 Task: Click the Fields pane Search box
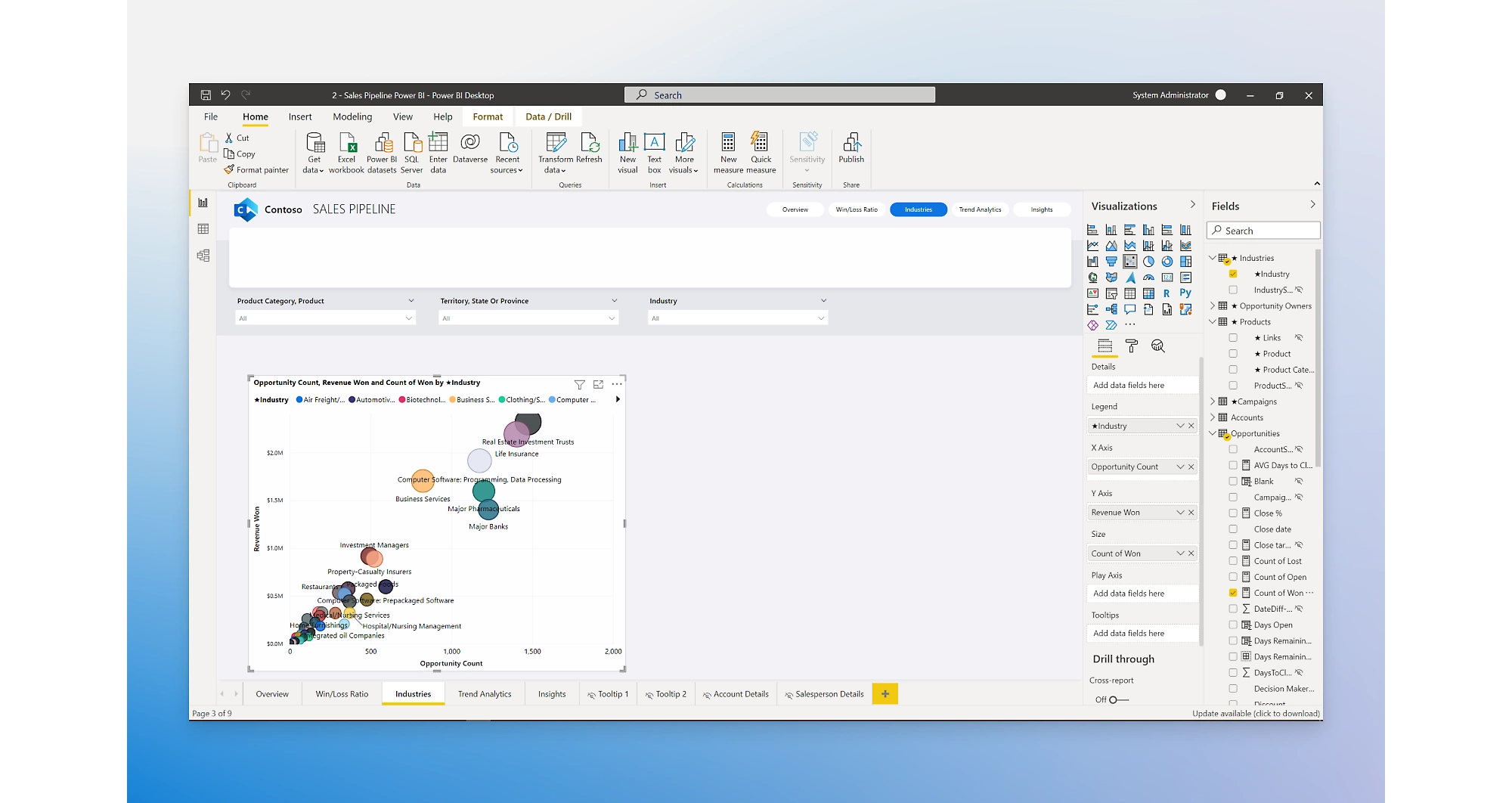tap(1264, 231)
